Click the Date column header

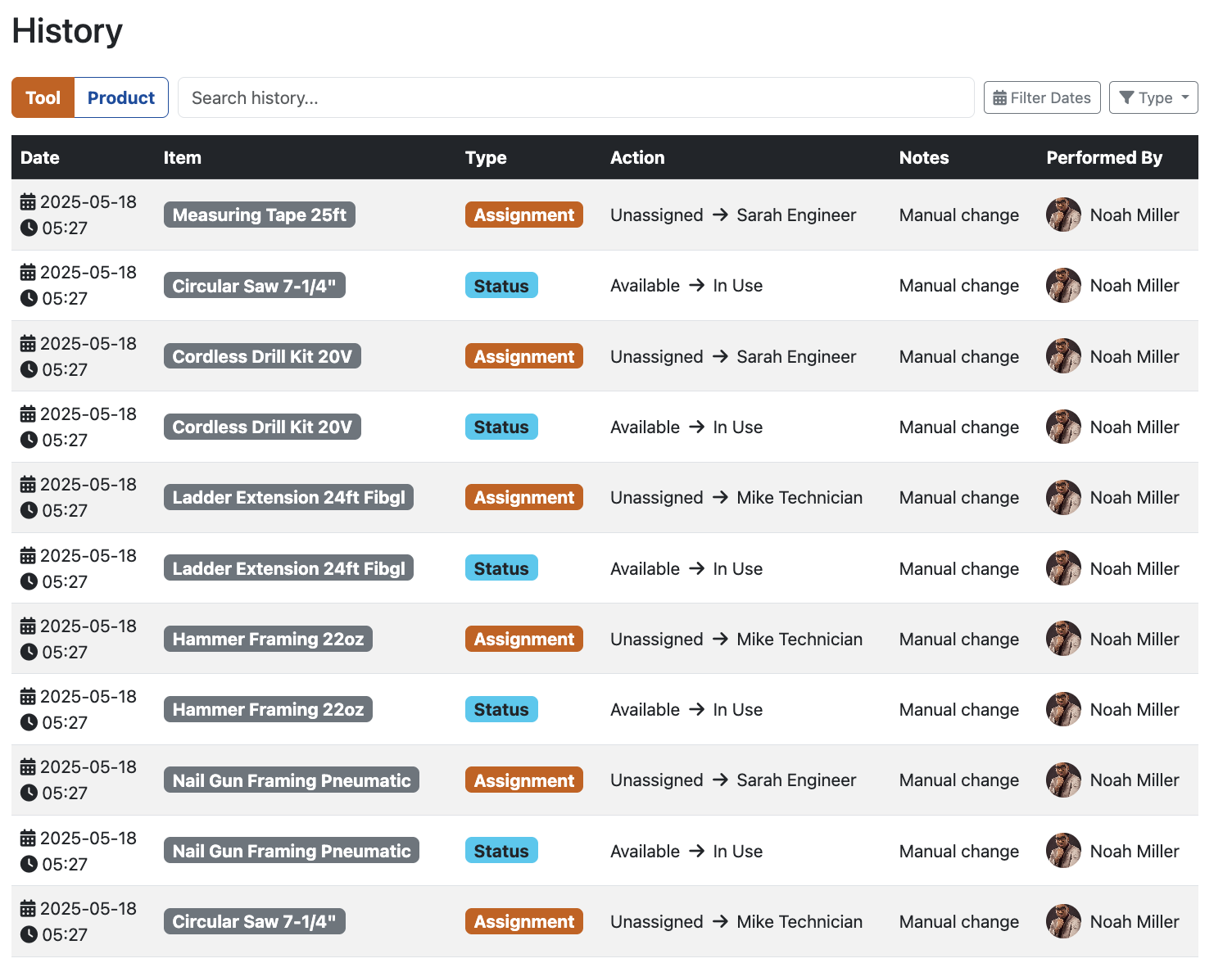coord(39,157)
